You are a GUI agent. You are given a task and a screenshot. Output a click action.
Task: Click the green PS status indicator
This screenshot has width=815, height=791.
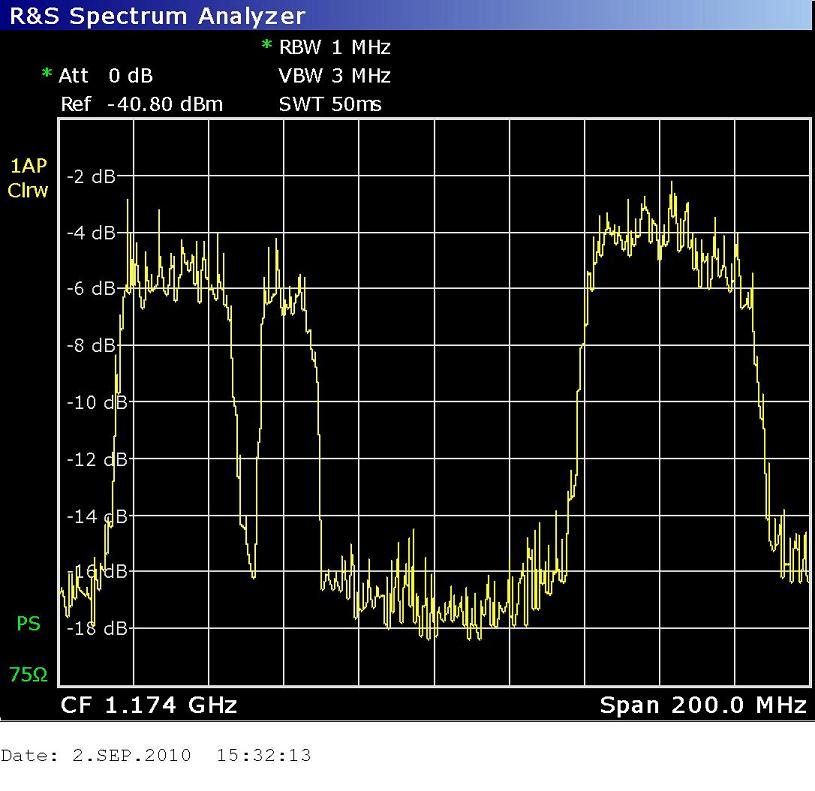(x=28, y=624)
